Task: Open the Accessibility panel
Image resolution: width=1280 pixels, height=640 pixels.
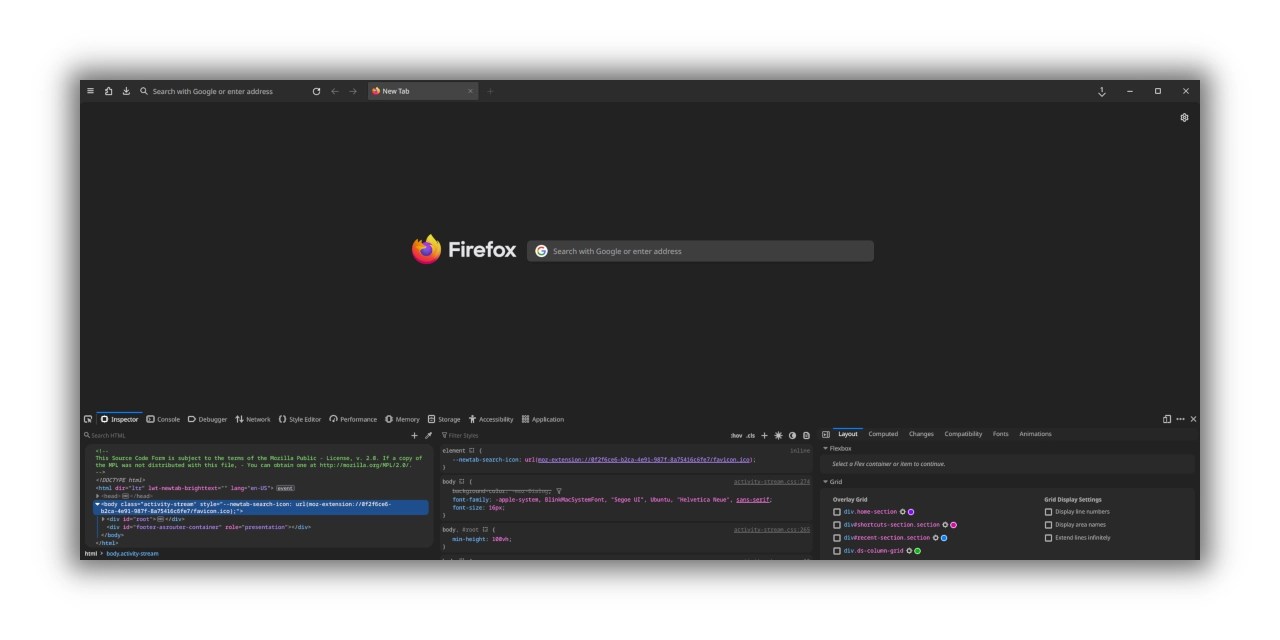Action: pyautogui.click(x=490, y=419)
